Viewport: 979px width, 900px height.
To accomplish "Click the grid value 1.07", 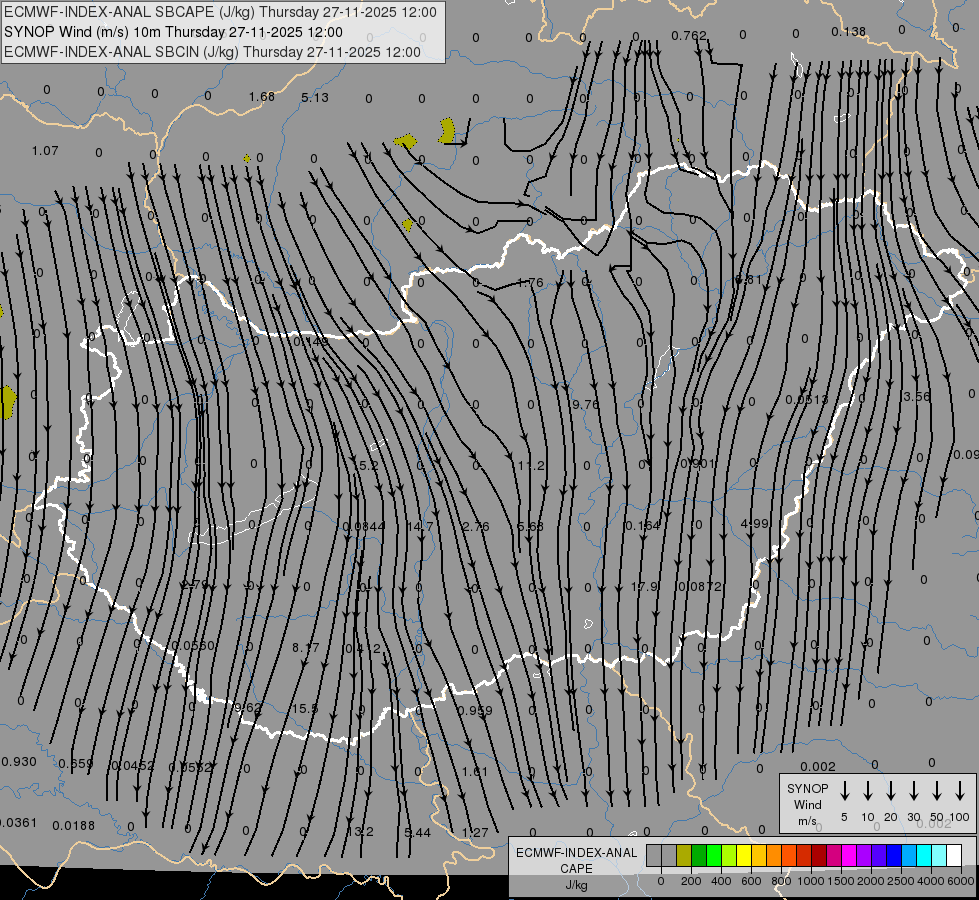I will tap(45, 151).
